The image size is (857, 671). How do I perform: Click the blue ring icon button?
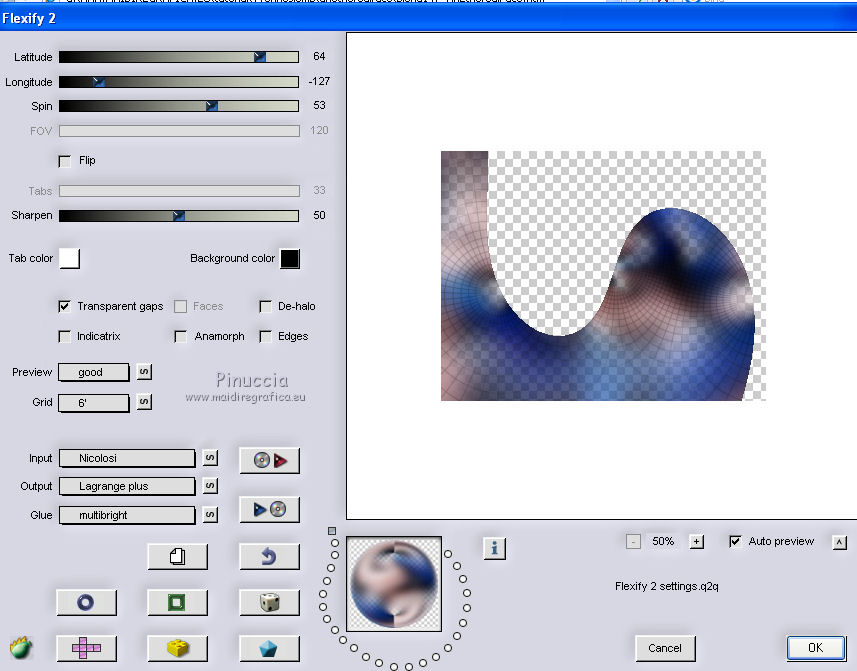86,602
